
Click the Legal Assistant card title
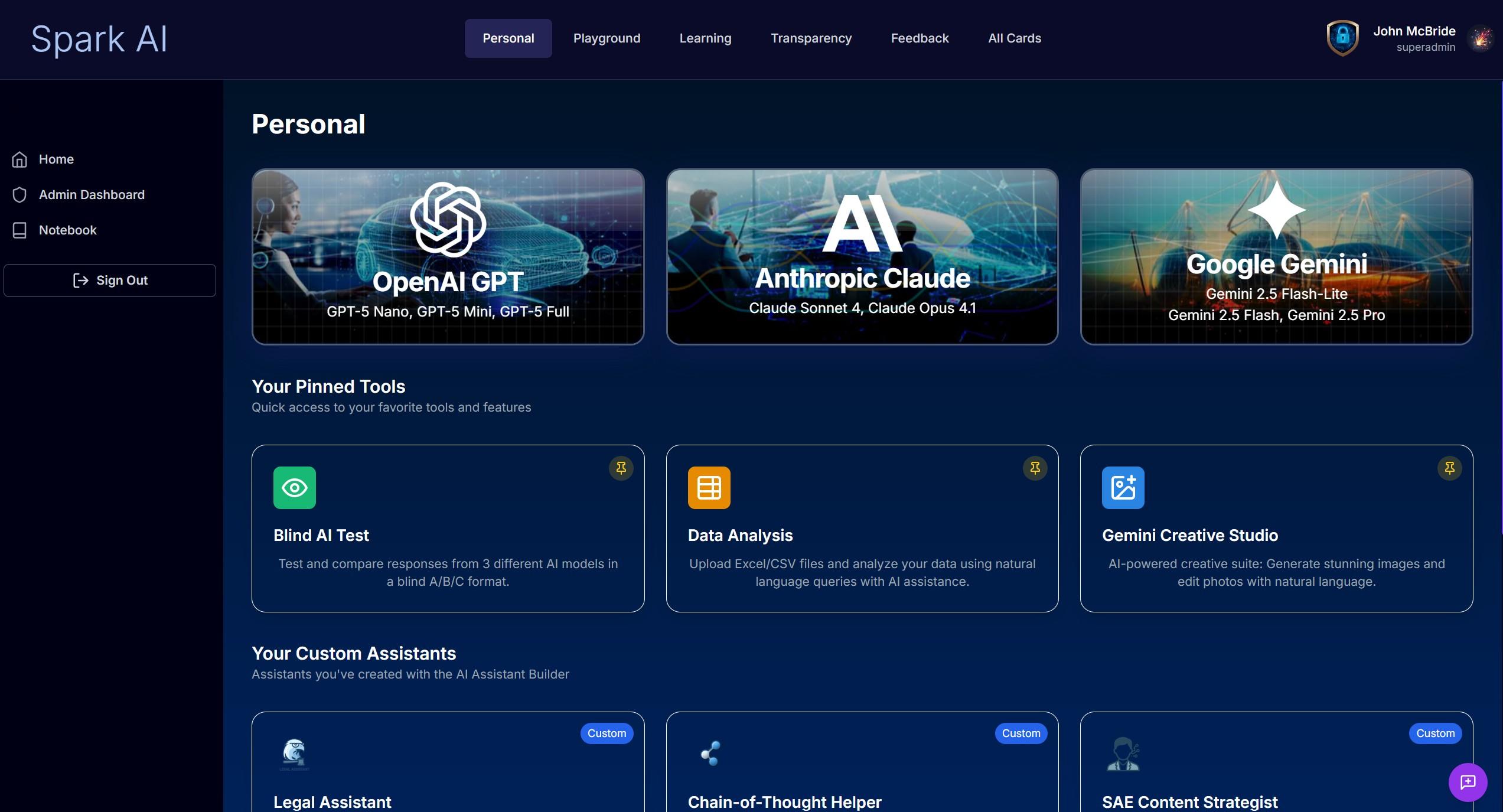click(332, 802)
